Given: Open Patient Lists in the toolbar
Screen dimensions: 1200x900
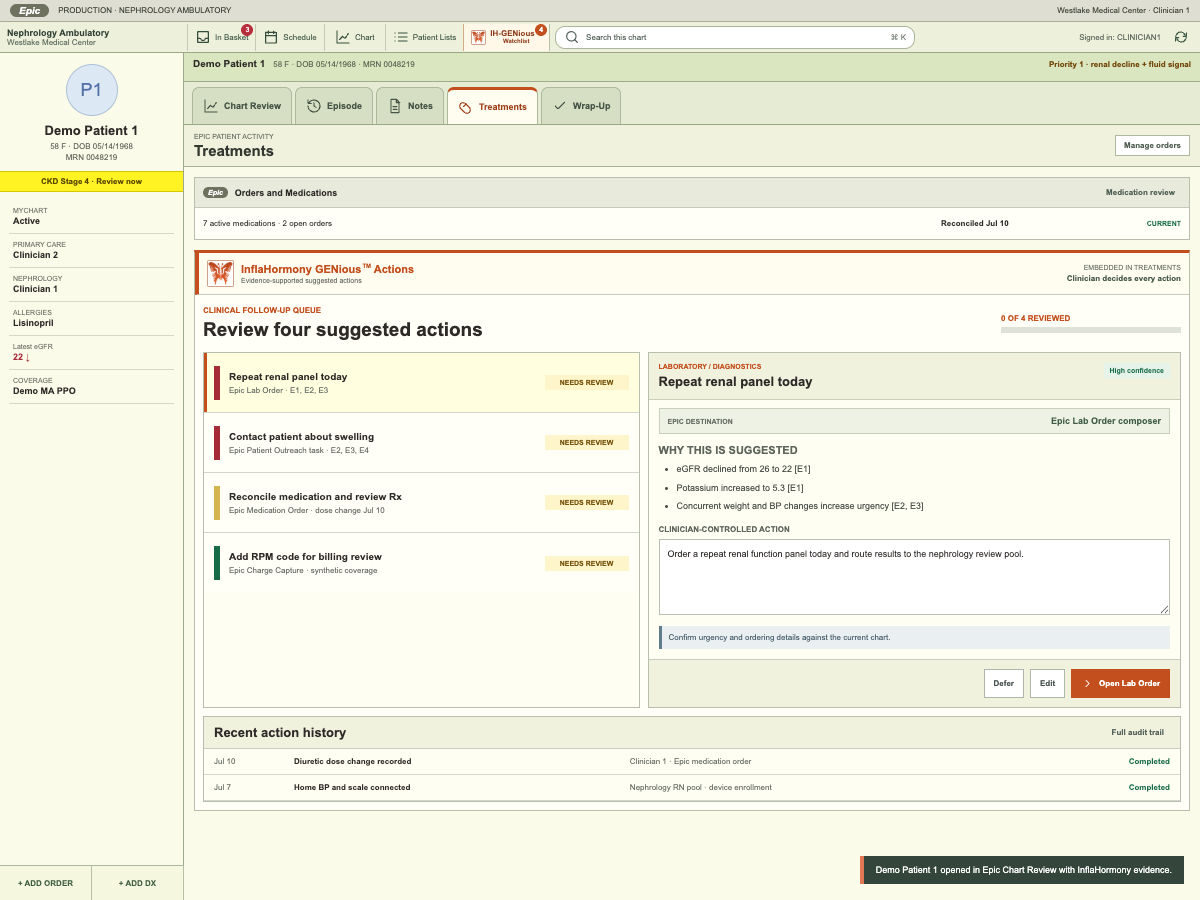Looking at the screenshot, I should 424,37.
